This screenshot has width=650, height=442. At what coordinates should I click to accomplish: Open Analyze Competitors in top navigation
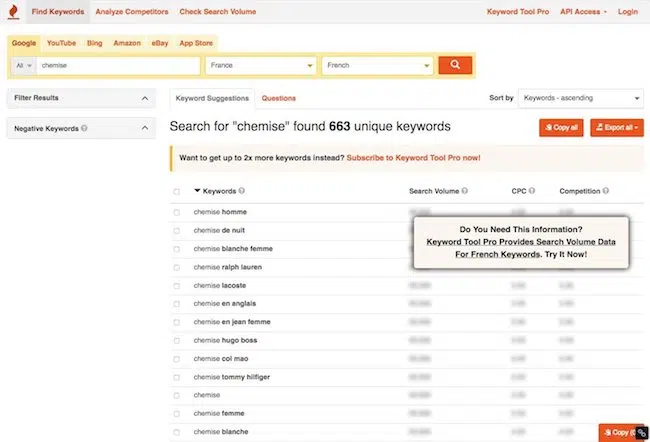click(x=132, y=12)
